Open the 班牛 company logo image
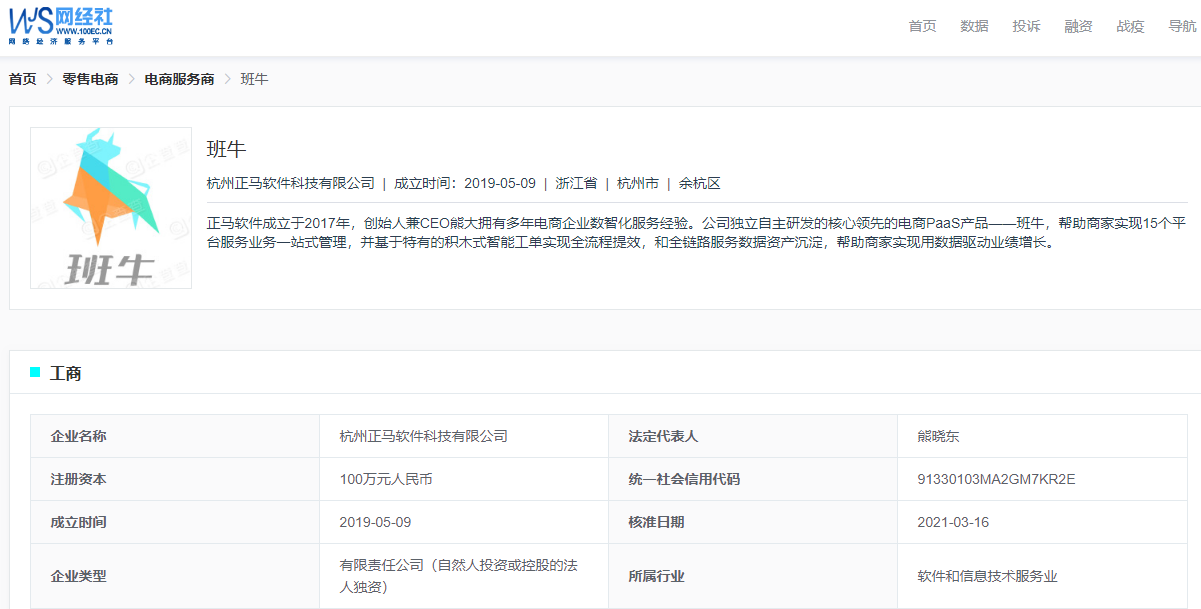 click(111, 208)
